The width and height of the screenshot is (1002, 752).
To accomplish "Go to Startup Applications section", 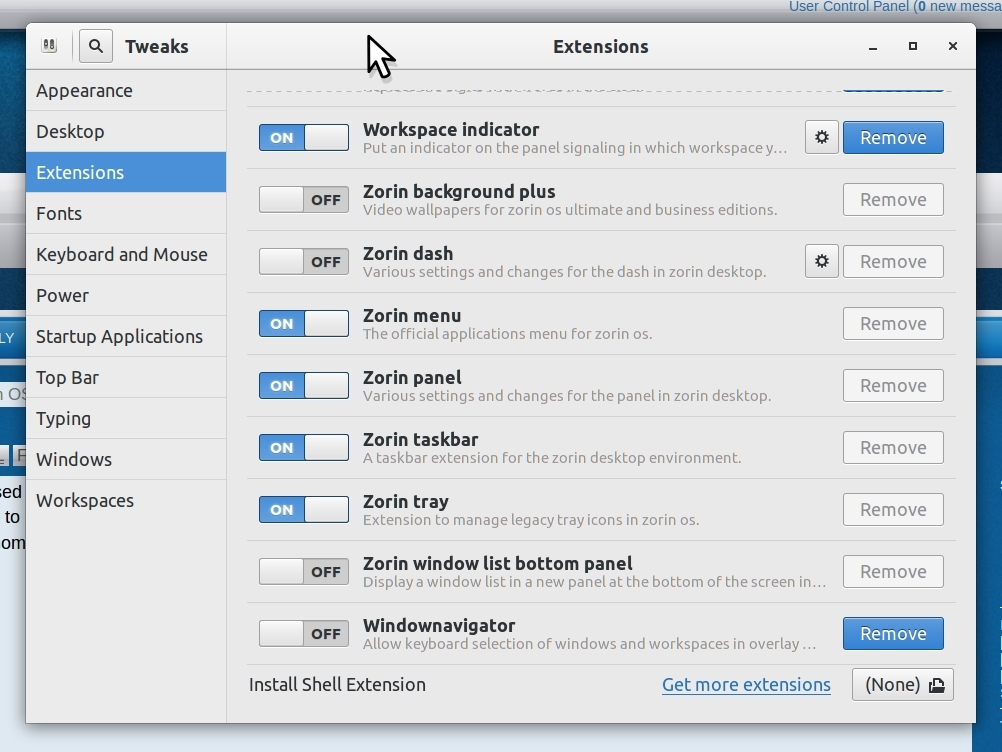I will pos(119,337).
